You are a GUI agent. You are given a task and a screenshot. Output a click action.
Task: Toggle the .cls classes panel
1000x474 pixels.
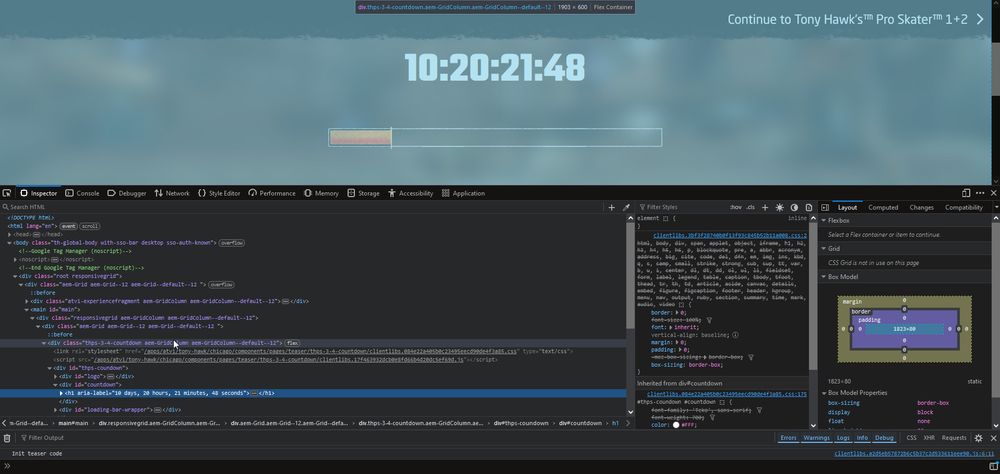(x=751, y=207)
